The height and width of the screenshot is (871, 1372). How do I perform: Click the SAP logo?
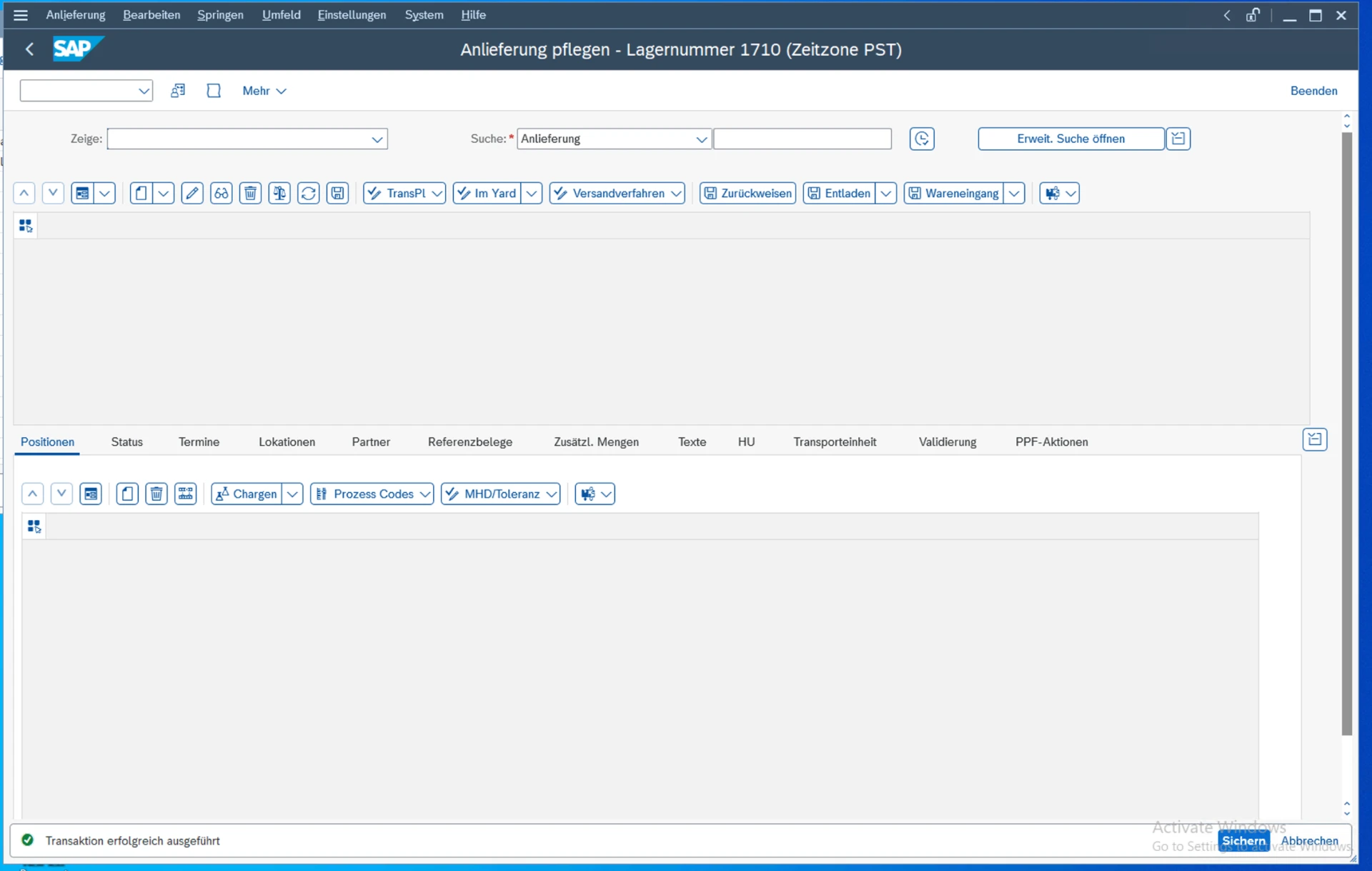pos(78,49)
